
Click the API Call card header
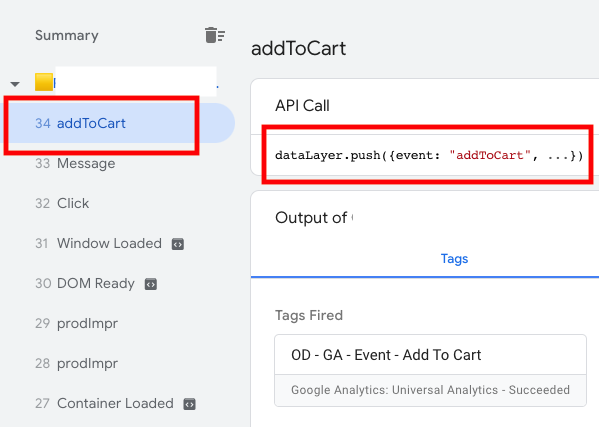click(x=302, y=106)
